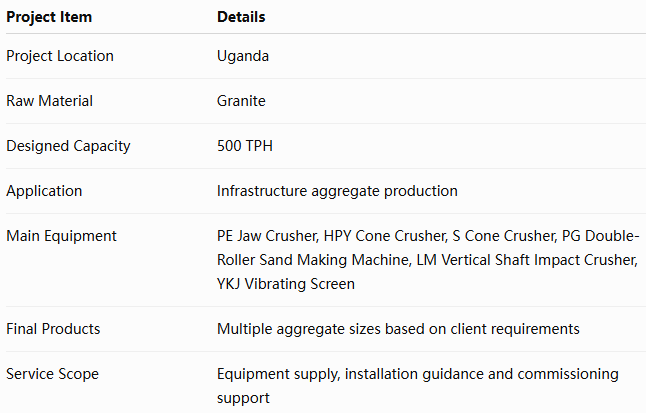Click the YKJ Vibrating Screen text
Image resolution: width=646 pixels, height=413 pixels.
tap(286, 284)
